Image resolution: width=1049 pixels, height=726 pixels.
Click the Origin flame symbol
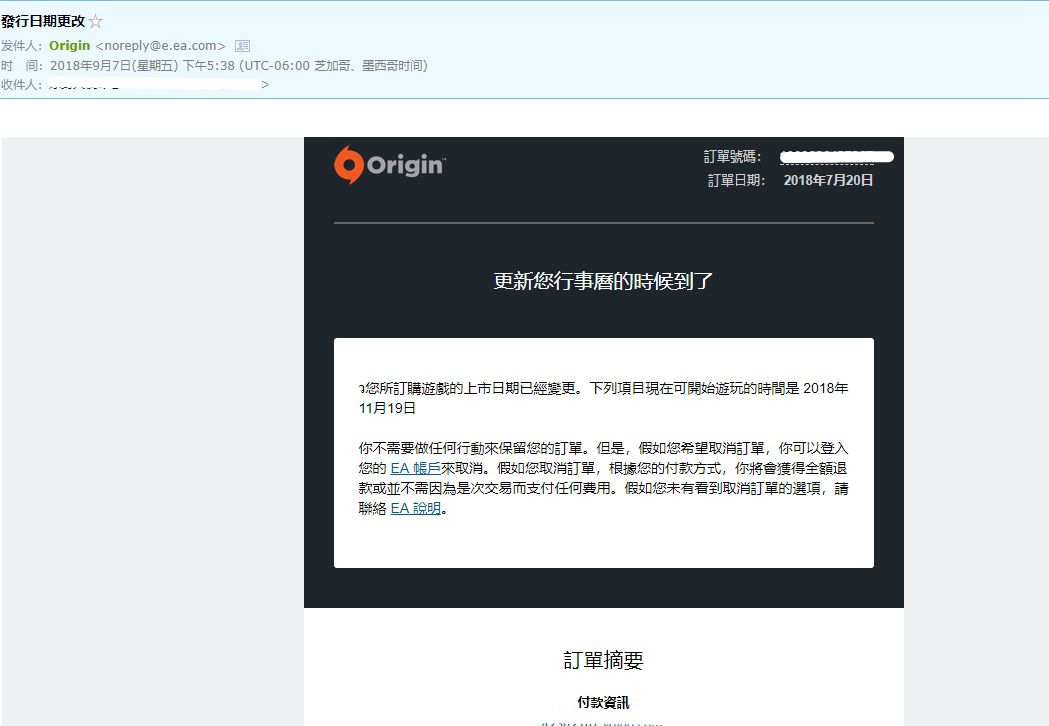348,163
